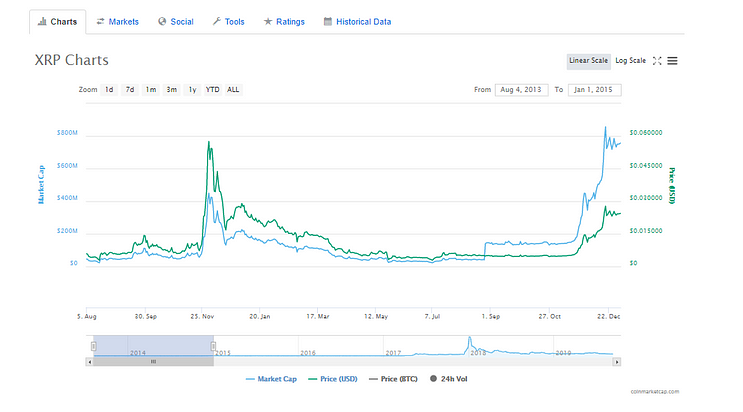Click the "Price (USD)" vertical axis title
The width and height of the screenshot is (743, 412).
point(671,186)
